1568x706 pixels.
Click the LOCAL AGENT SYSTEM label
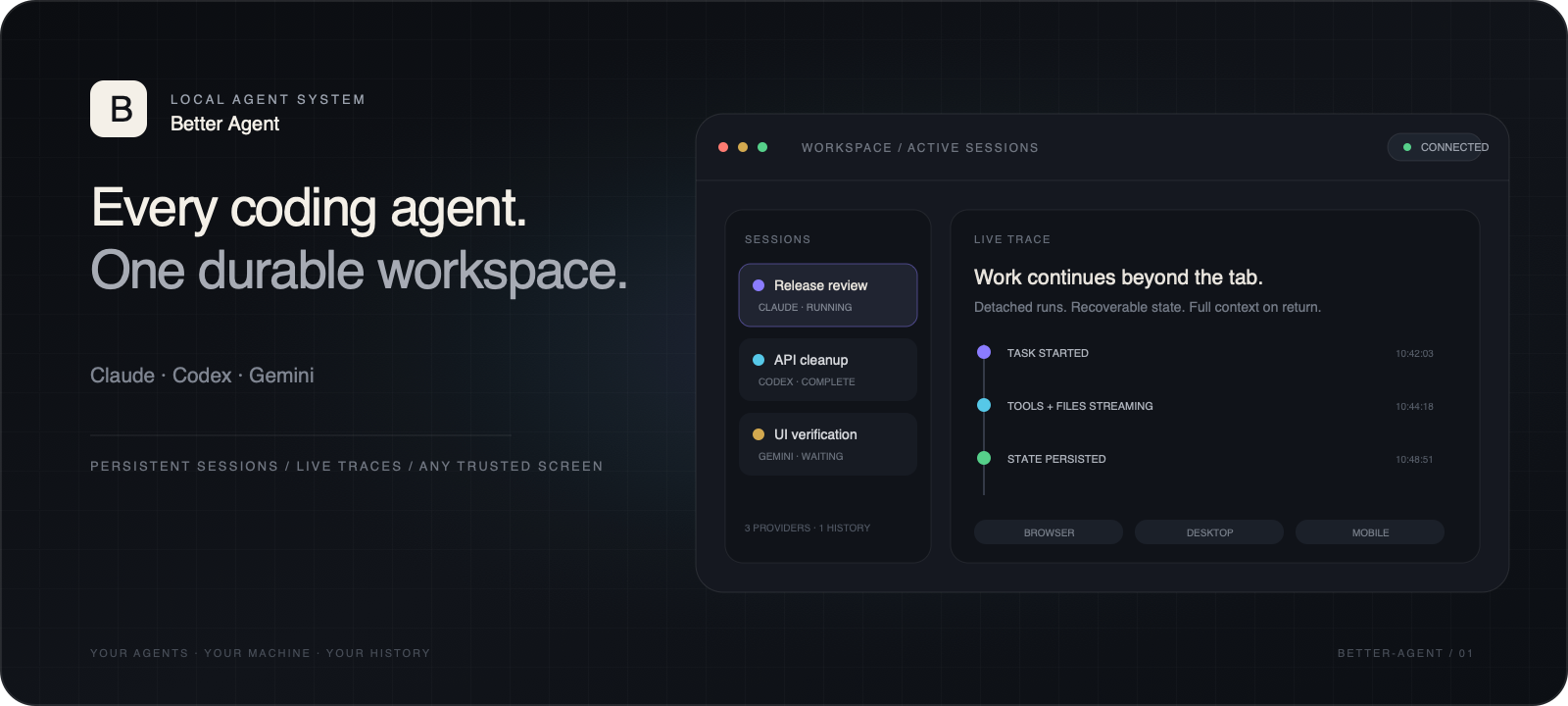[x=268, y=100]
